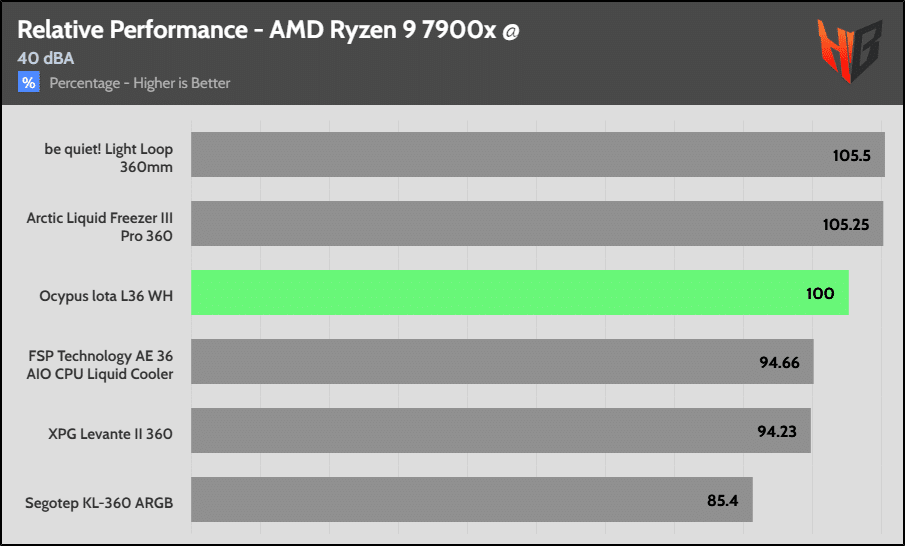The width and height of the screenshot is (905, 546).
Task: Click the HB logo in header
Action: (x=850, y=51)
